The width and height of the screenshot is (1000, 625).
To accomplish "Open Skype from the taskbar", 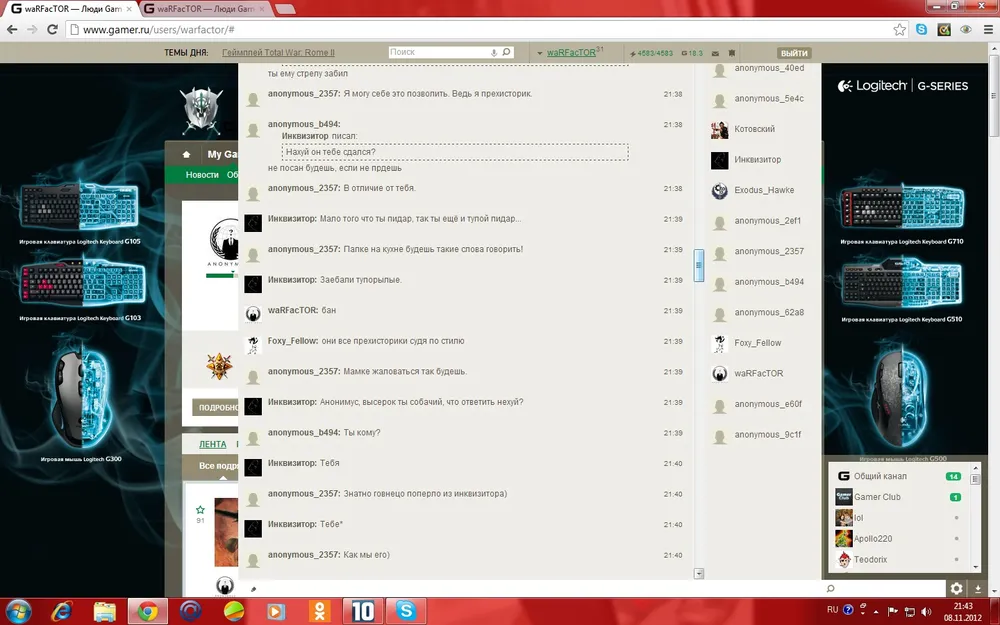I will pyautogui.click(x=406, y=611).
